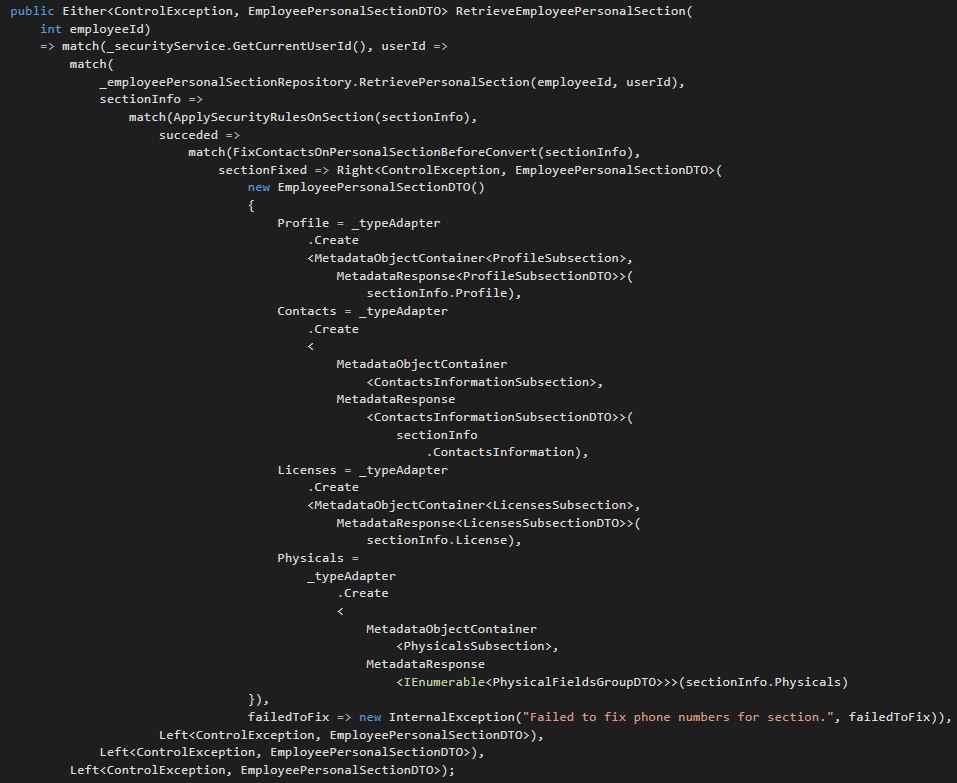The width and height of the screenshot is (957, 783).
Task: Click the 'PhysicalFieldsGroupDTO' type argument
Action: [574, 682]
